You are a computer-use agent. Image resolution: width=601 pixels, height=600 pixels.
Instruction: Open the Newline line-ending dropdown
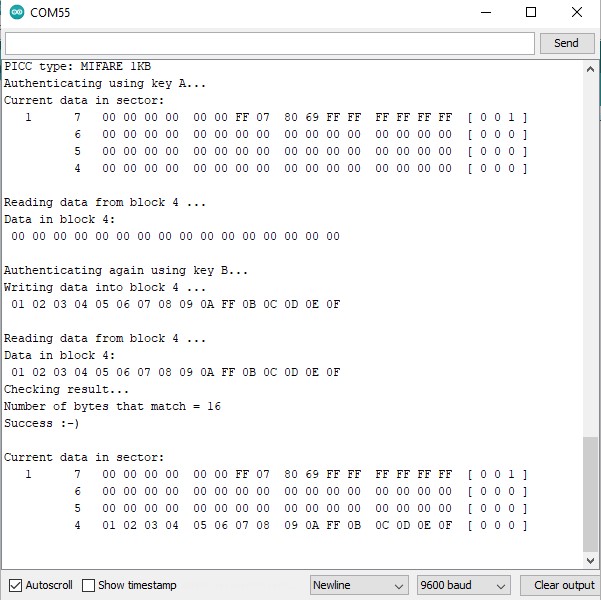click(x=359, y=585)
